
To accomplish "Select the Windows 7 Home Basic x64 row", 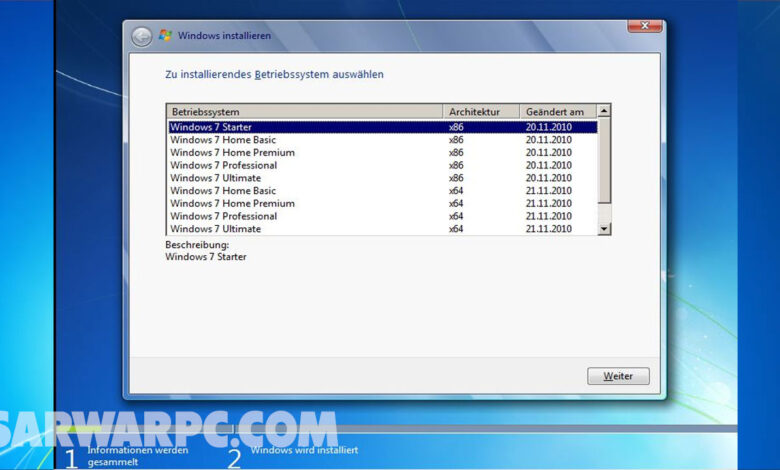I will click(383, 190).
